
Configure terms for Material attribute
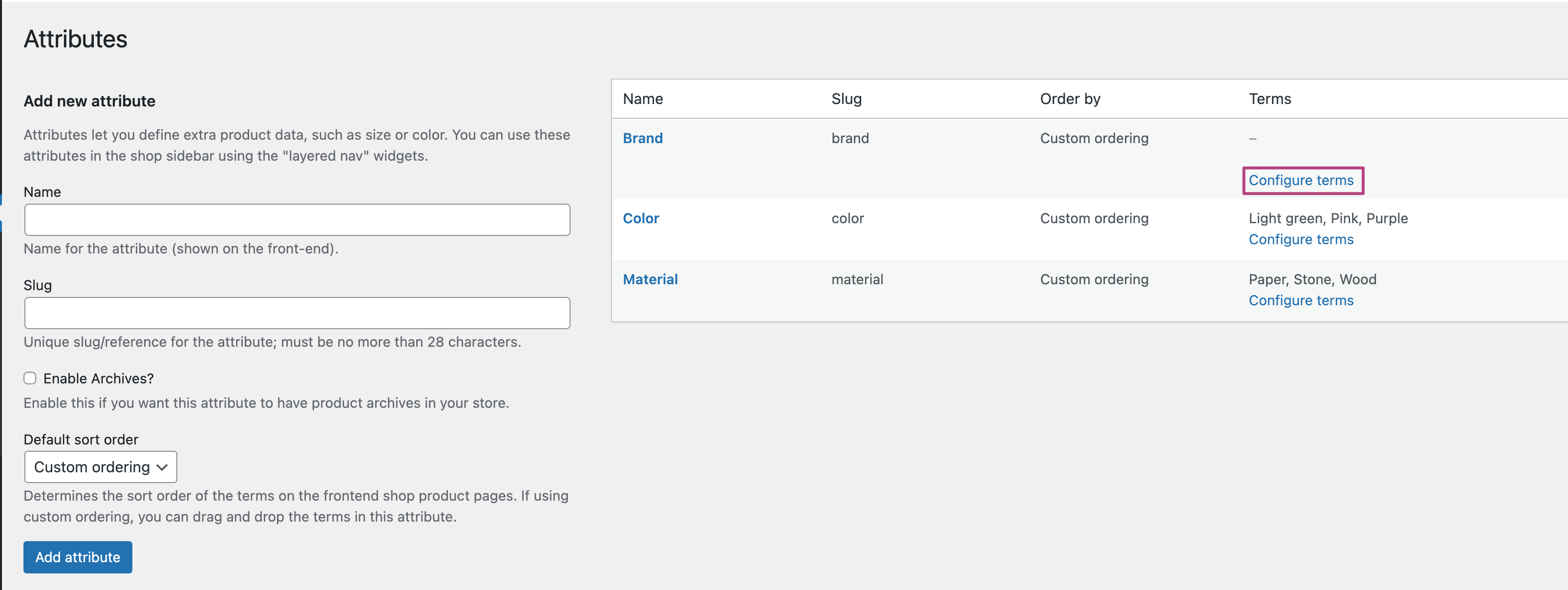(x=1301, y=300)
